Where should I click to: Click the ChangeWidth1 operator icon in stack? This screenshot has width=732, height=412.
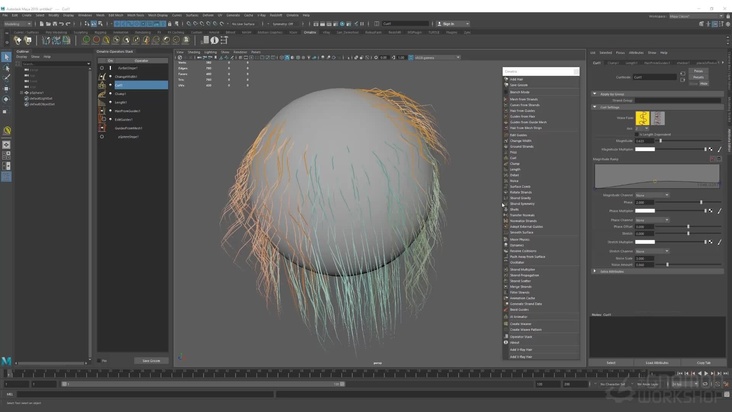[102, 77]
